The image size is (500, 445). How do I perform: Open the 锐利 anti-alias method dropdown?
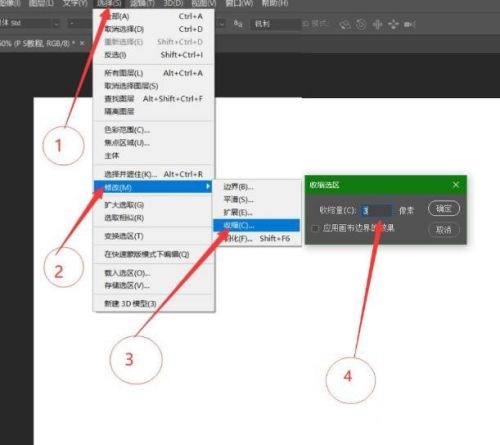point(276,24)
